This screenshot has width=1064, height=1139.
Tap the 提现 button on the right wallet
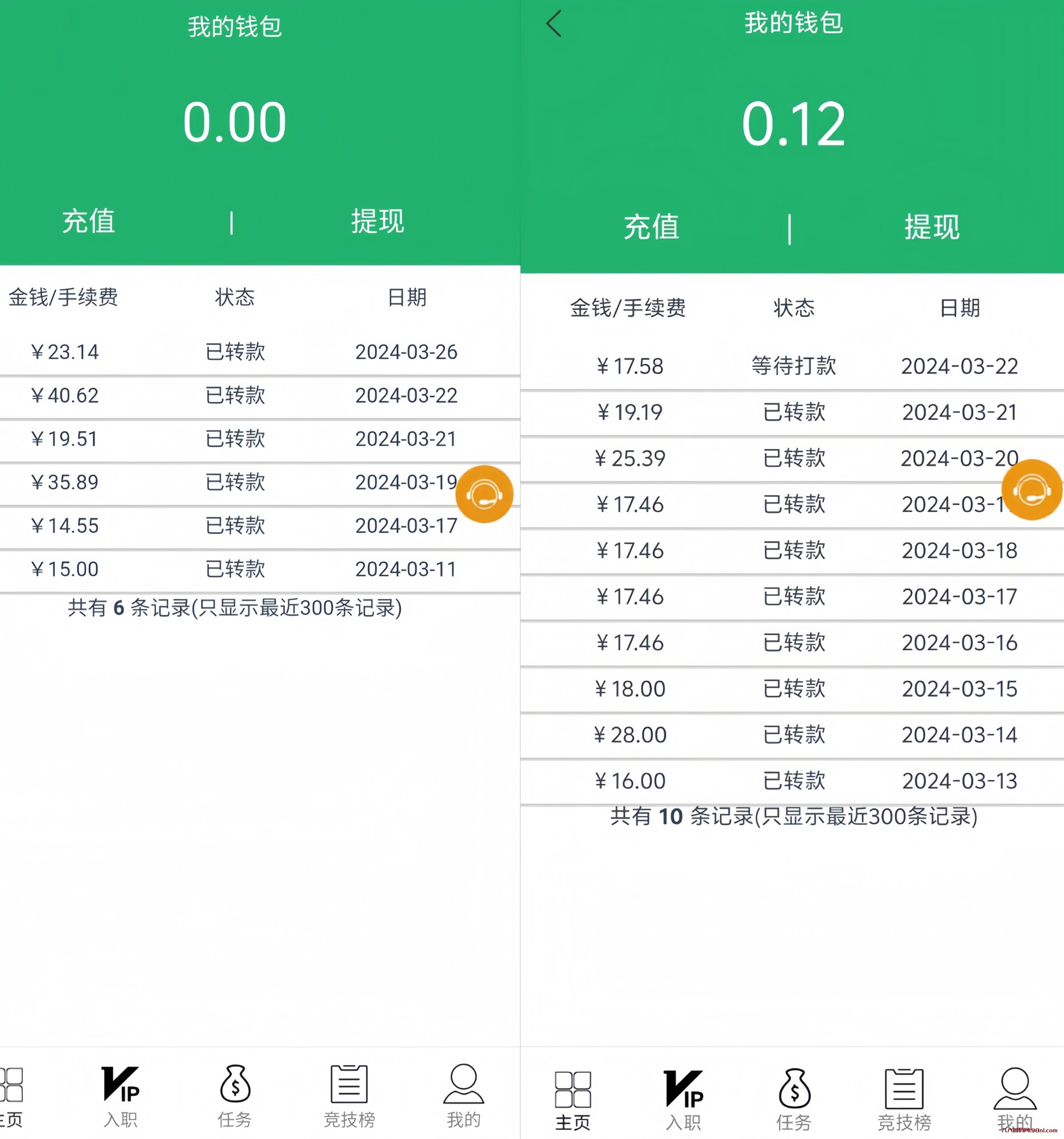coord(932,227)
